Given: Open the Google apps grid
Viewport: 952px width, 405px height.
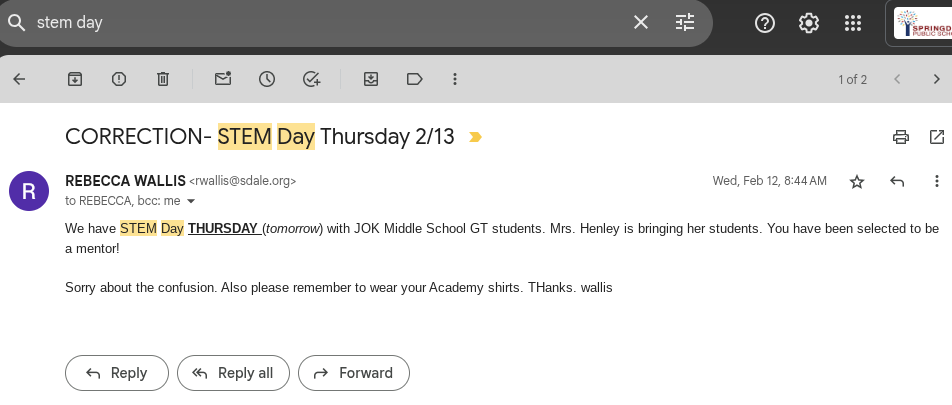Looking at the screenshot, I should (853, 23).
